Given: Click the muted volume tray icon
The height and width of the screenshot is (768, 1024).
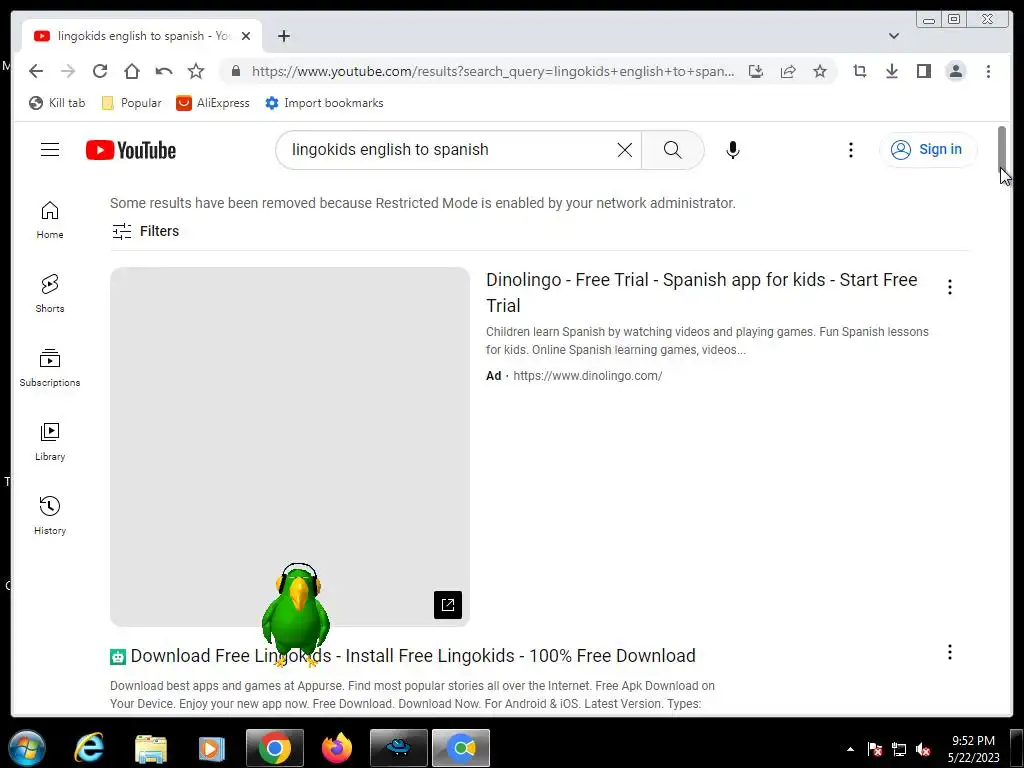Looking at the screenshot, I should tap(923, 749).
